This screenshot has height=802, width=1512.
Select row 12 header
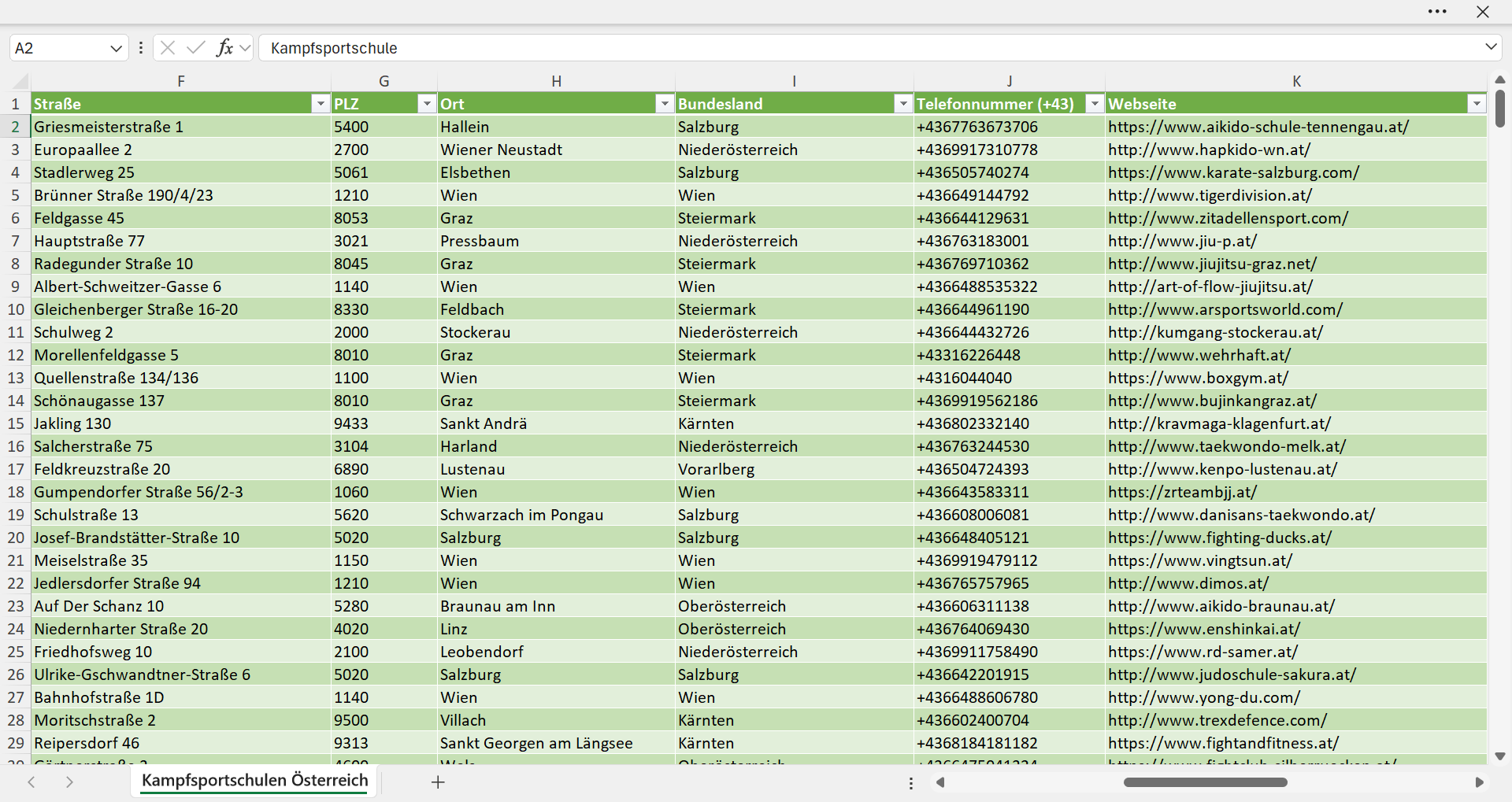(15, 355)
